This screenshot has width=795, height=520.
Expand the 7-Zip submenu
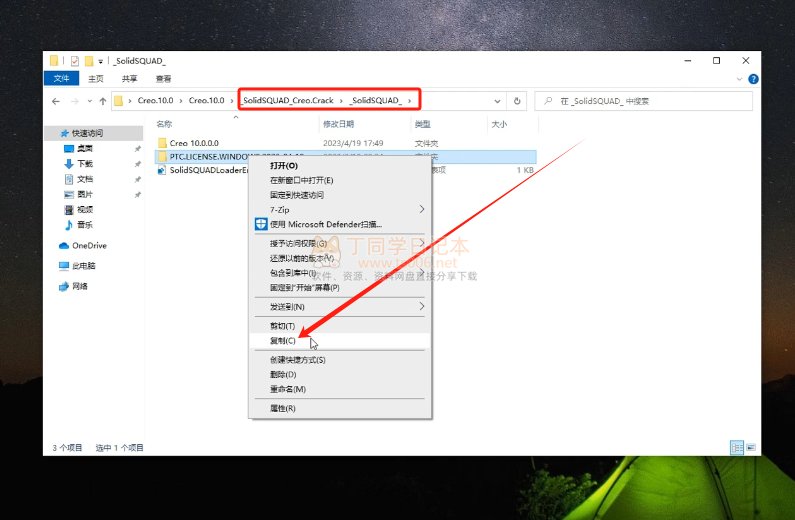(340, 210)
